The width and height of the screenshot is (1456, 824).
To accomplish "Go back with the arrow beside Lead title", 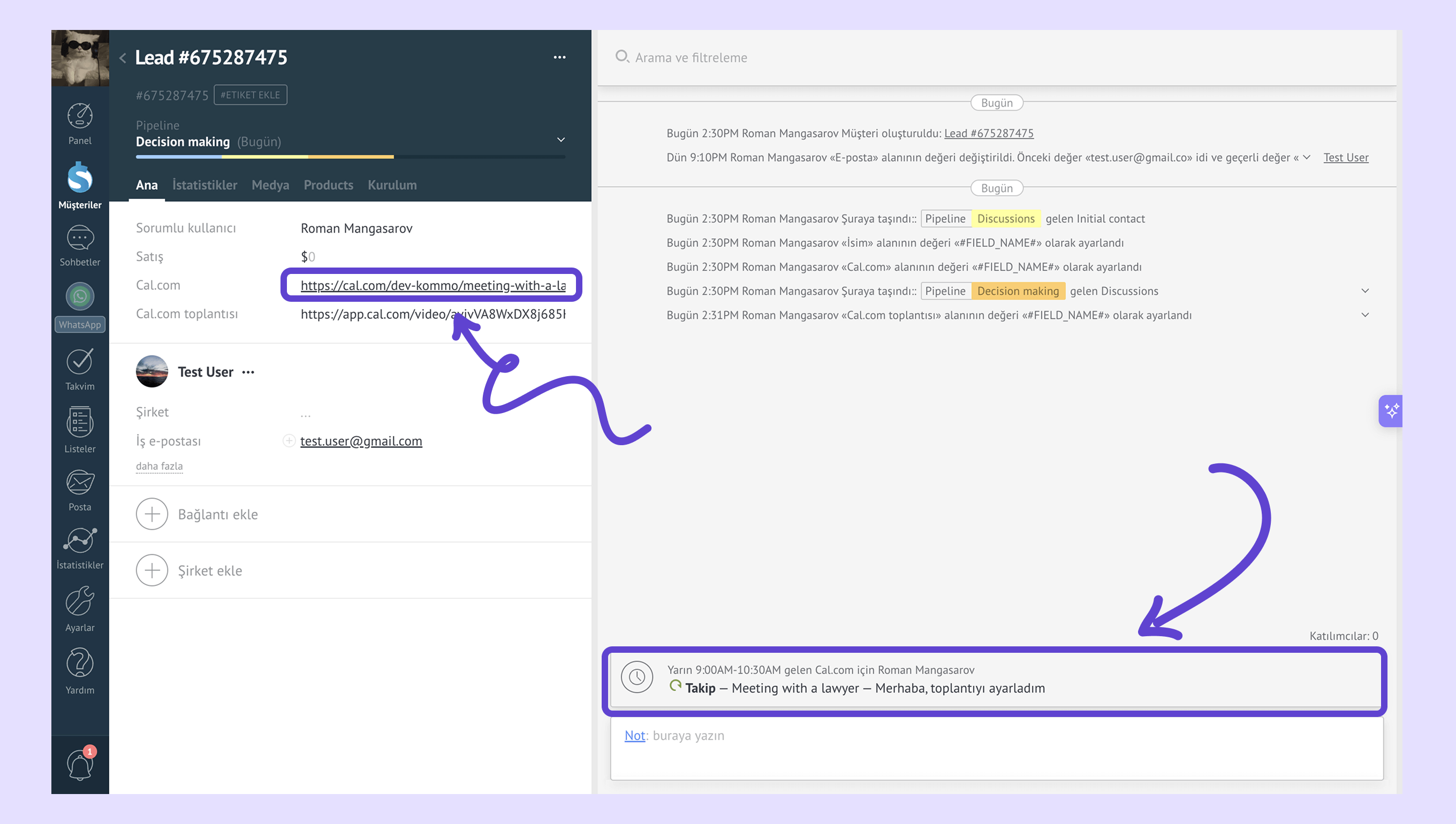I will click(x=123, y=58).
